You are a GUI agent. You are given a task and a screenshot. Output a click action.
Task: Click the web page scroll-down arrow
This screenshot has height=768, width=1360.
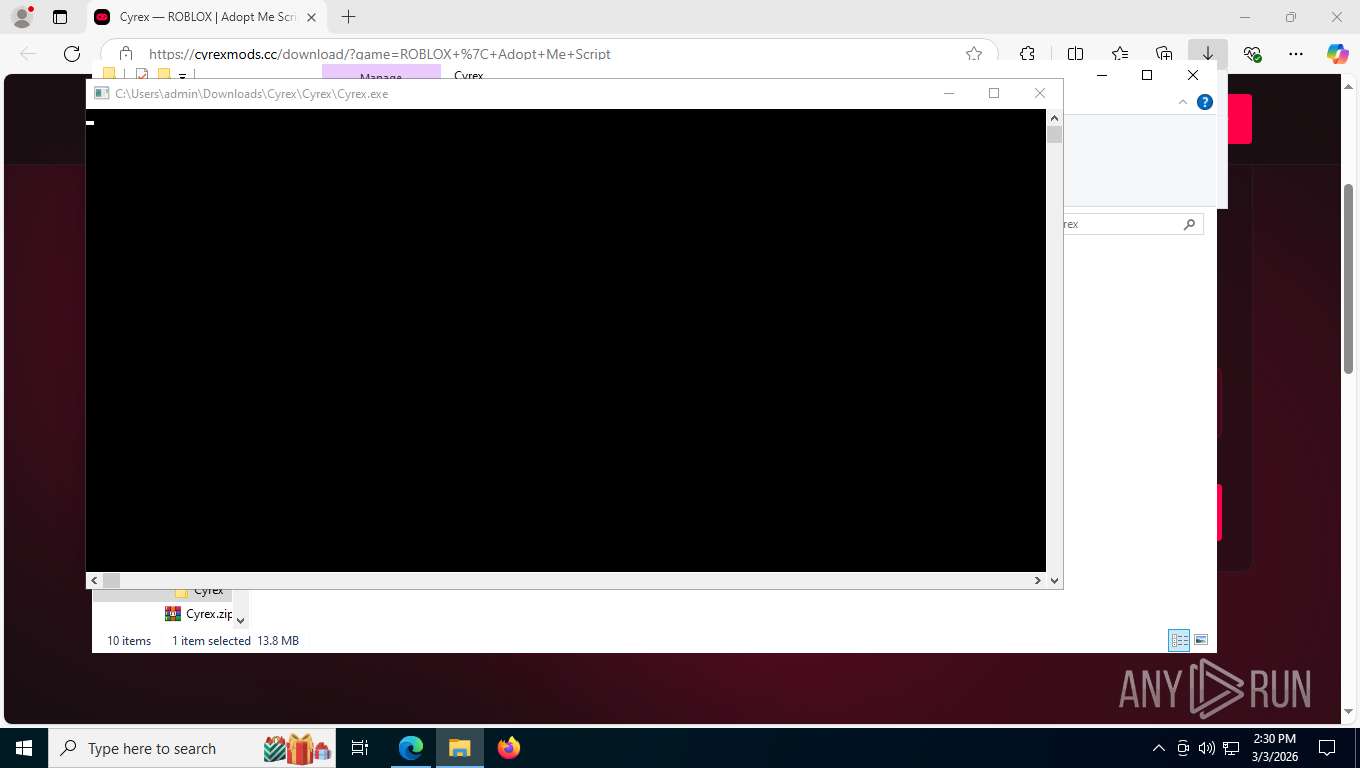tap(1348, 712)
